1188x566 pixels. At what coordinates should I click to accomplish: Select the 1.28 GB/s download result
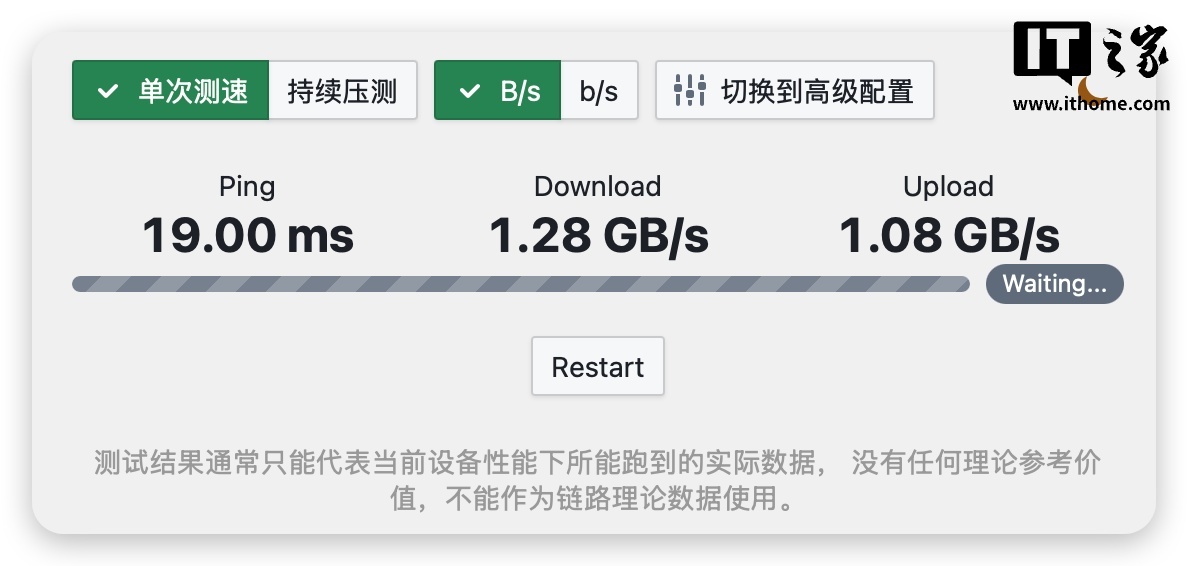tap(598, 236)
